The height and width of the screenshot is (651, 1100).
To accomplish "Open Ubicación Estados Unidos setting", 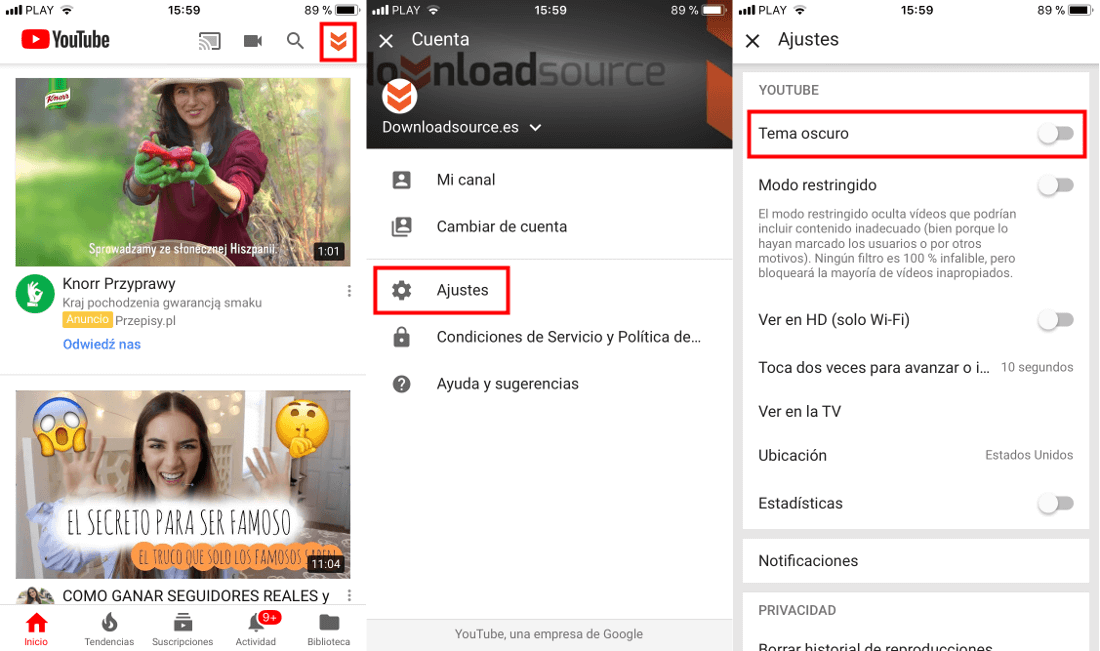I will point(915,455).
